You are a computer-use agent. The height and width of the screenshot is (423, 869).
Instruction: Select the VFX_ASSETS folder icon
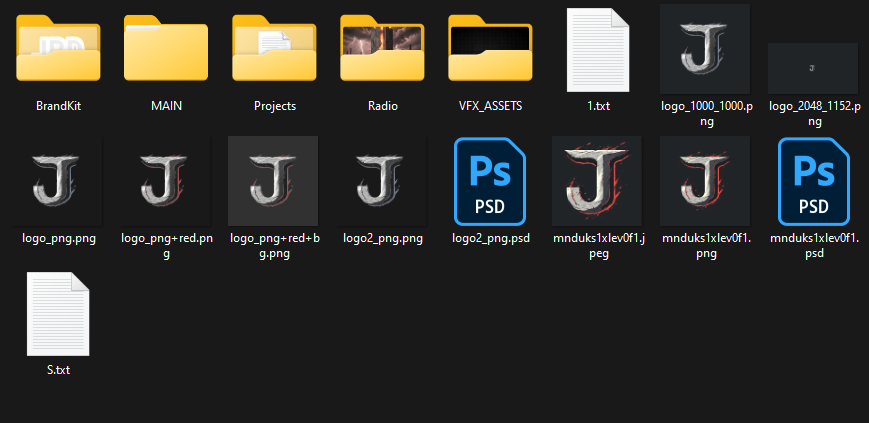coord(490,48)
